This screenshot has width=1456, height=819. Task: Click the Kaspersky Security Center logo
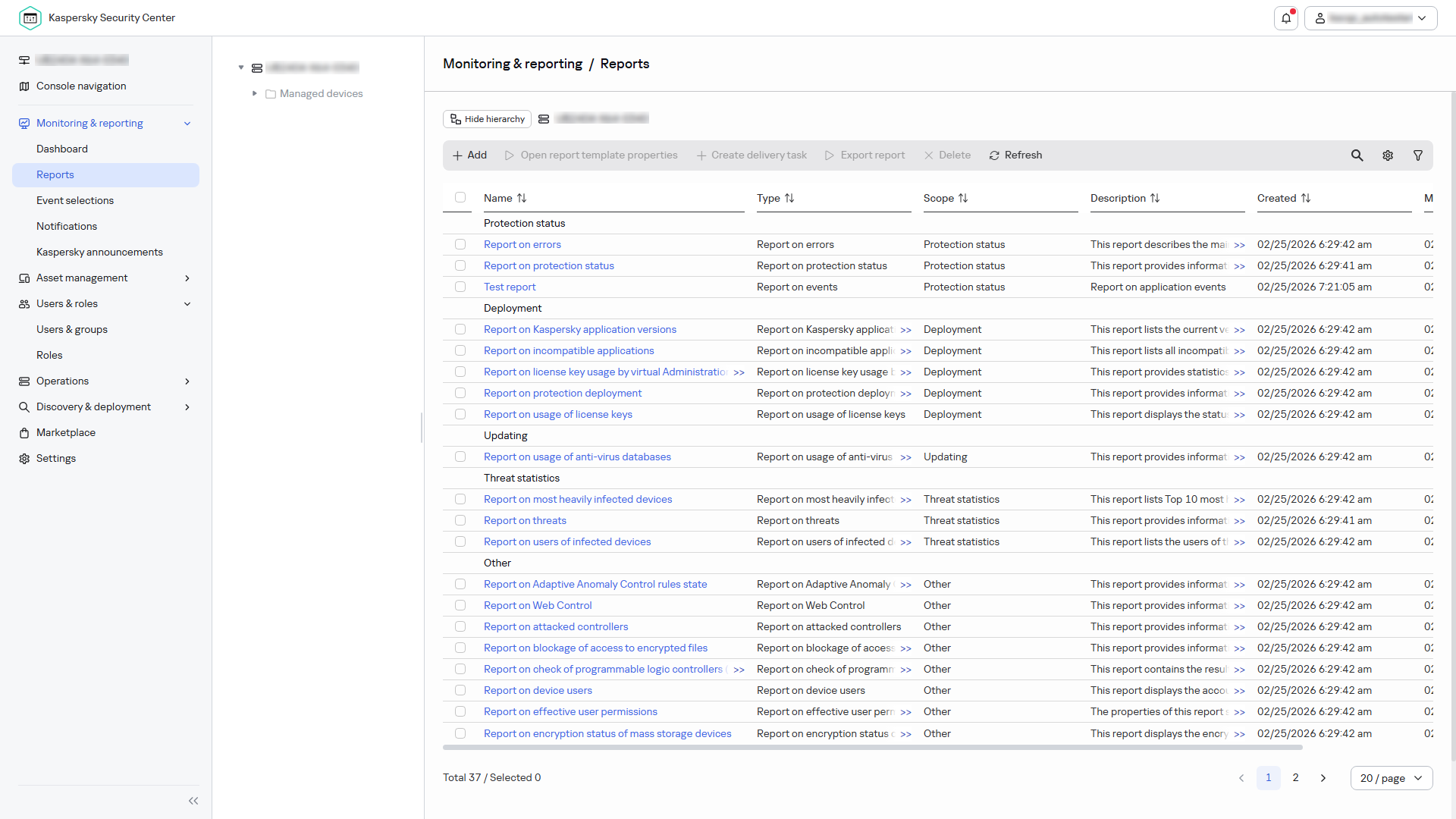point(30,18)
